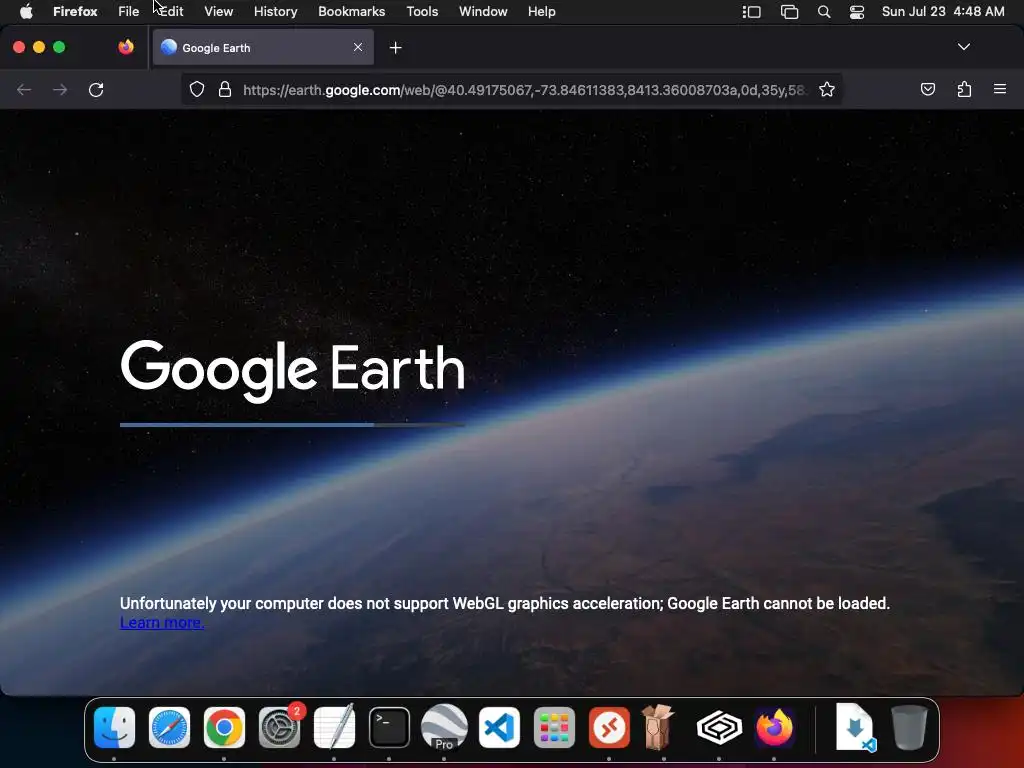The width and height of the screenshot is (1024, 768).
Task: Launch Google Earth Pro from Dock
Action: click(444, 728)
